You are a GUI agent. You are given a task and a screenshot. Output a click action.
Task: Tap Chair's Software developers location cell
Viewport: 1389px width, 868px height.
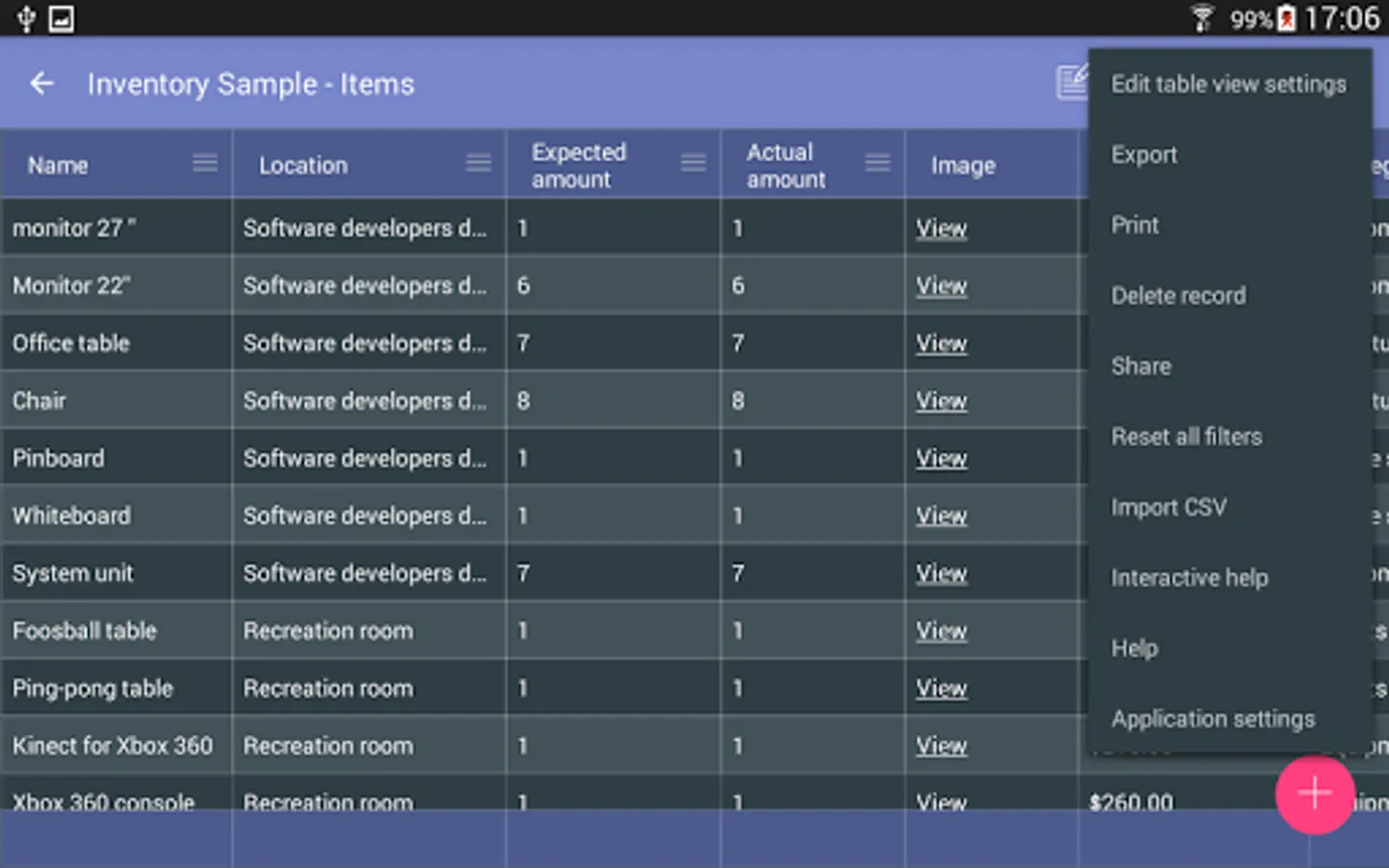369,400
